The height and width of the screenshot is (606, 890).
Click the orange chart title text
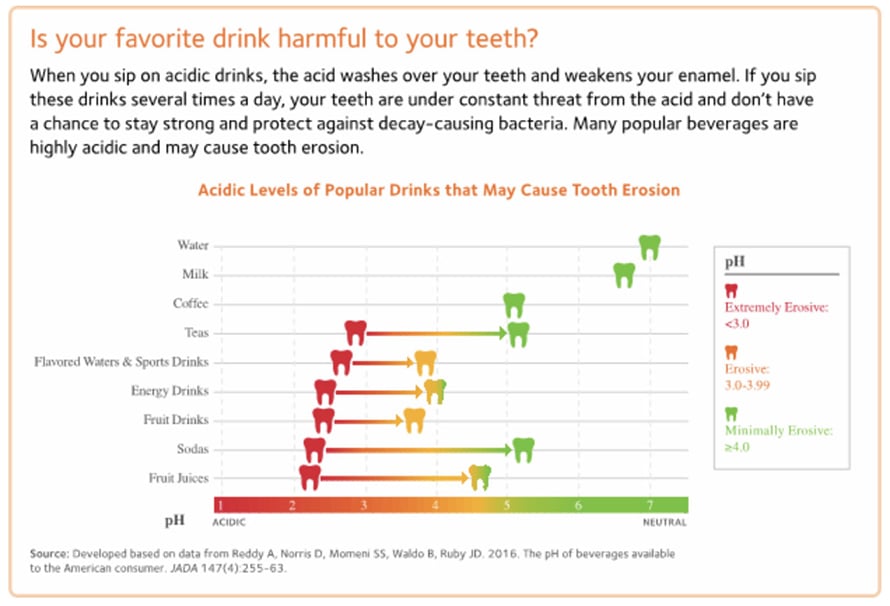pos(439,189)
